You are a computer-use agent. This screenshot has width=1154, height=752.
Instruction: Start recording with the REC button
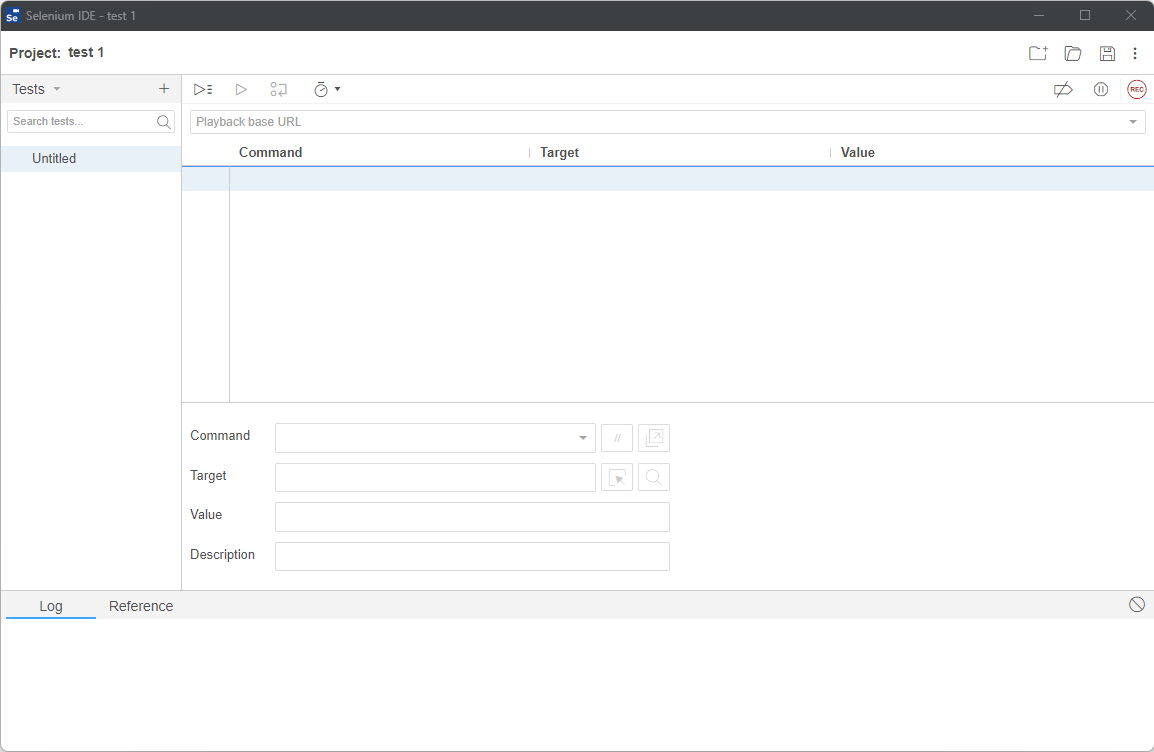1137,89
